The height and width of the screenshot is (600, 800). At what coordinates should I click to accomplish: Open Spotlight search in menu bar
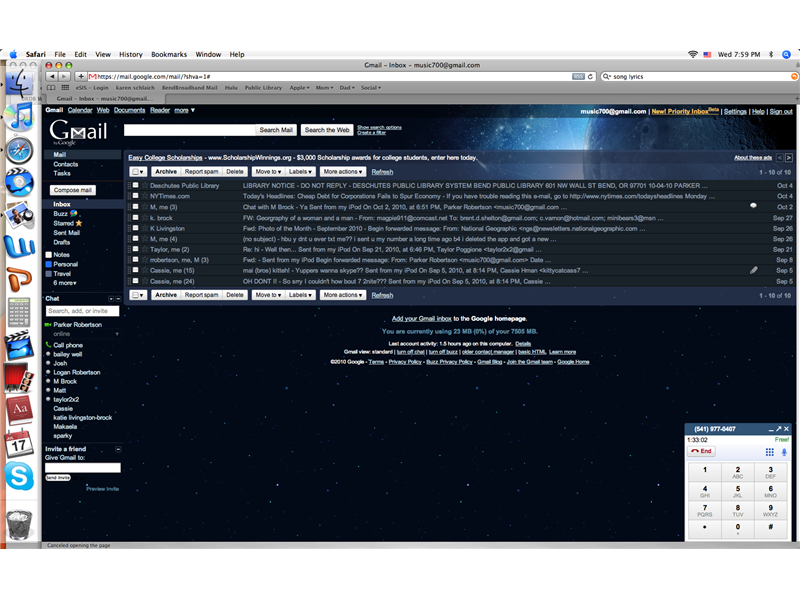click(787, 54)
